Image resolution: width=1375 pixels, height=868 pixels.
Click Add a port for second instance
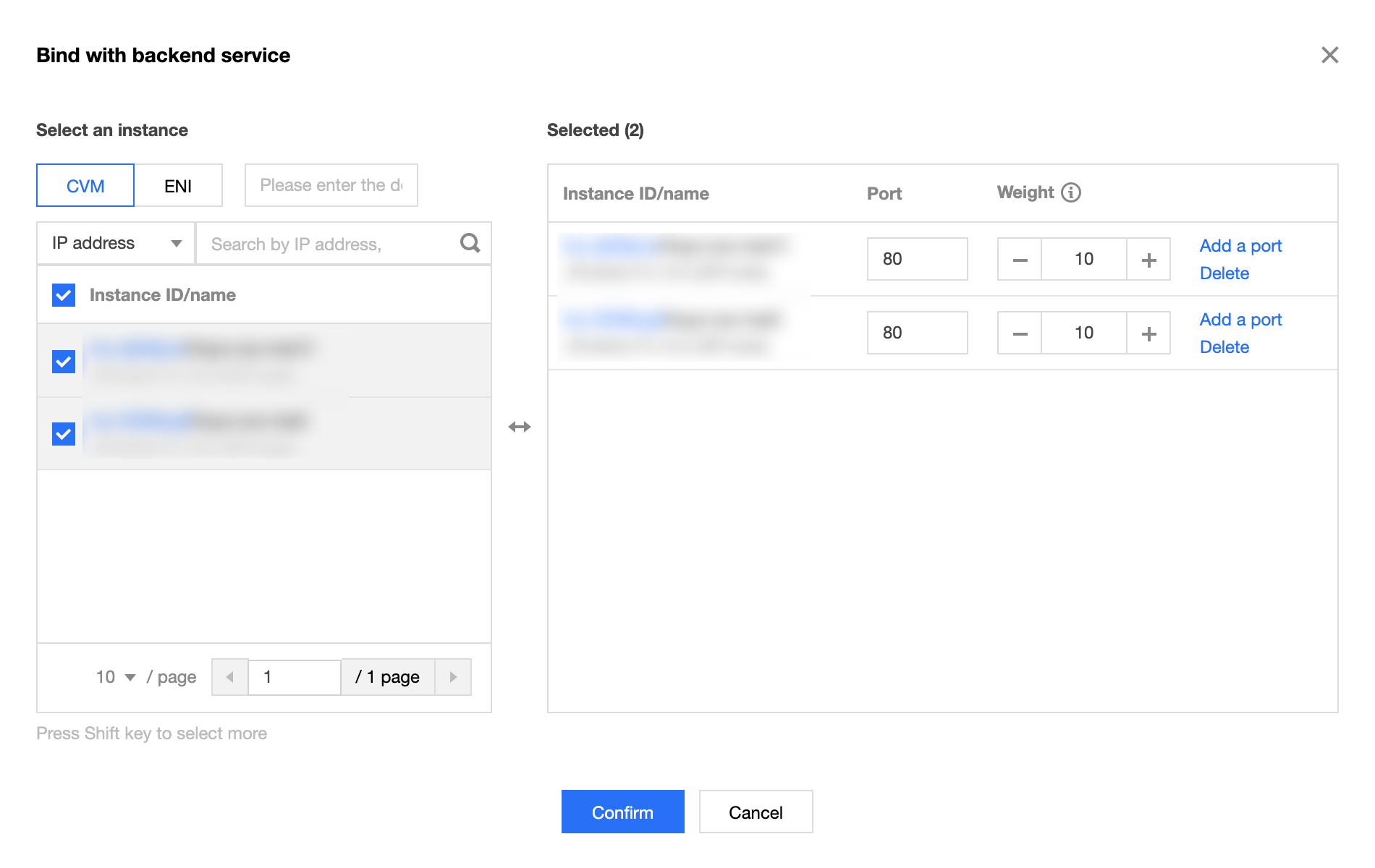[1240, 320]
